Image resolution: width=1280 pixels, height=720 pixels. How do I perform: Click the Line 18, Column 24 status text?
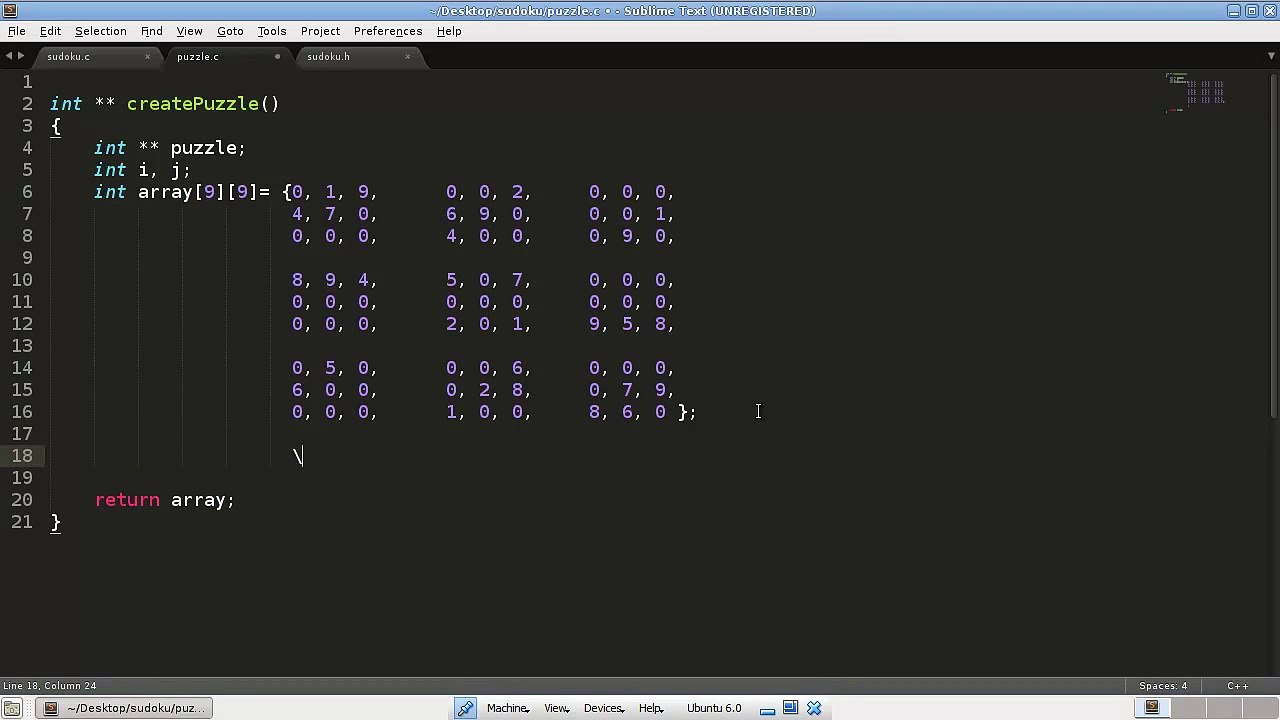pyautogui.click(x=50, y=686)
